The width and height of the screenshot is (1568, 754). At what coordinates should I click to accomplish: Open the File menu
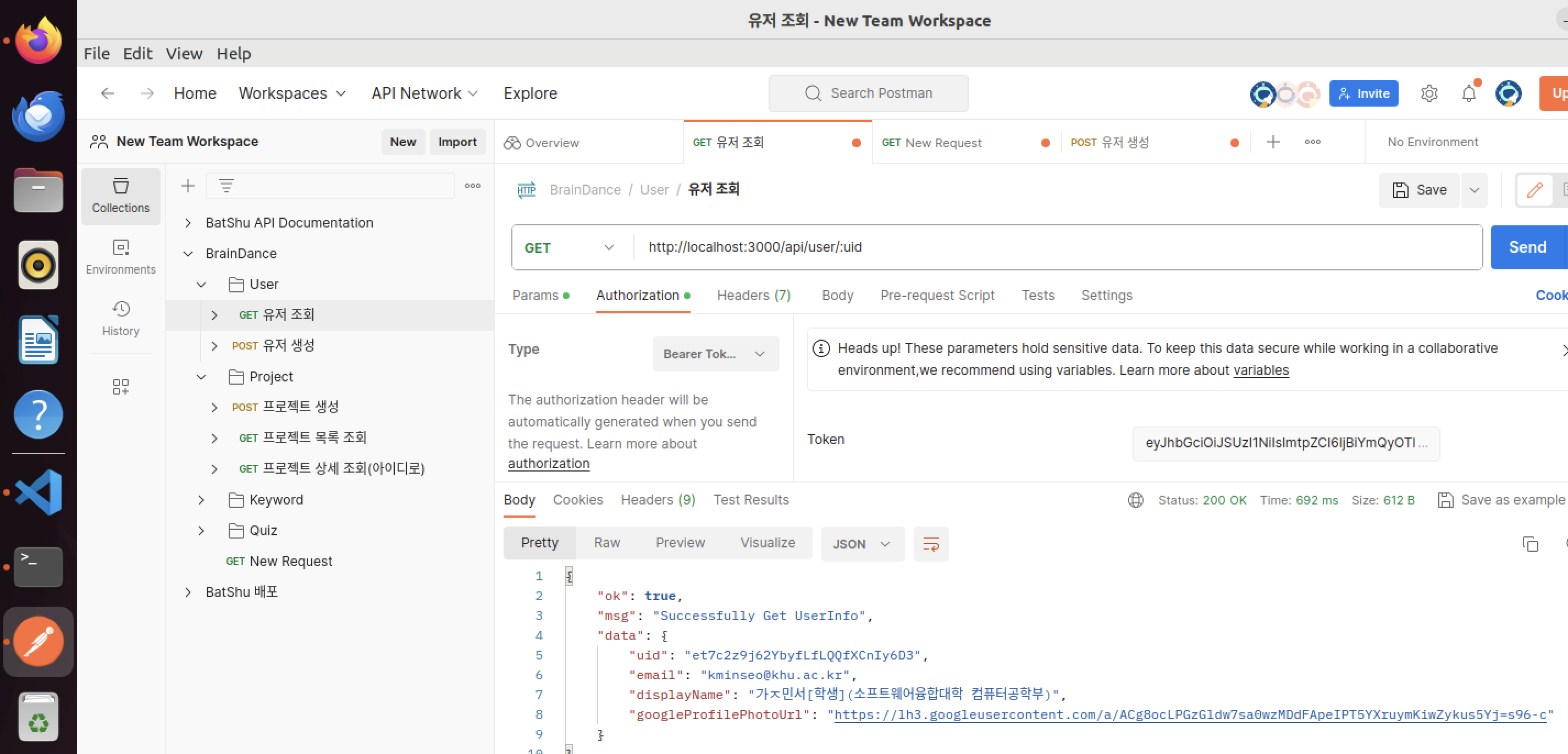97,53
